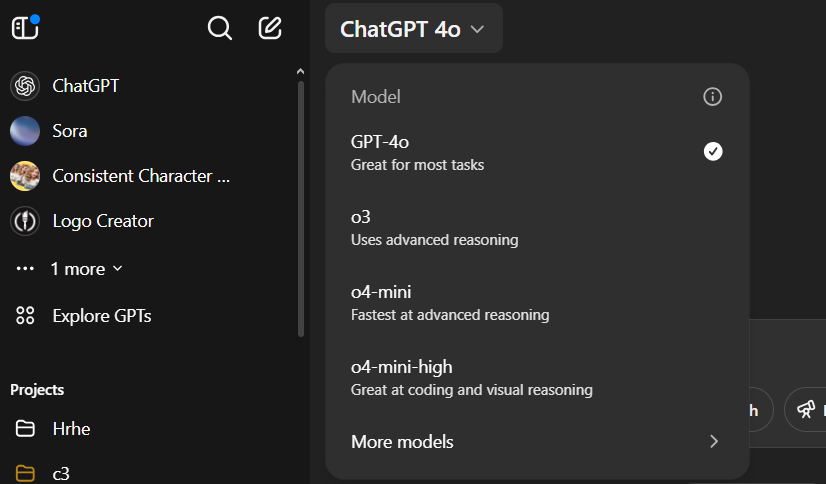Select the o4-mini model
Viewport: 826px width, 484px height.
[x=537, y=303]
